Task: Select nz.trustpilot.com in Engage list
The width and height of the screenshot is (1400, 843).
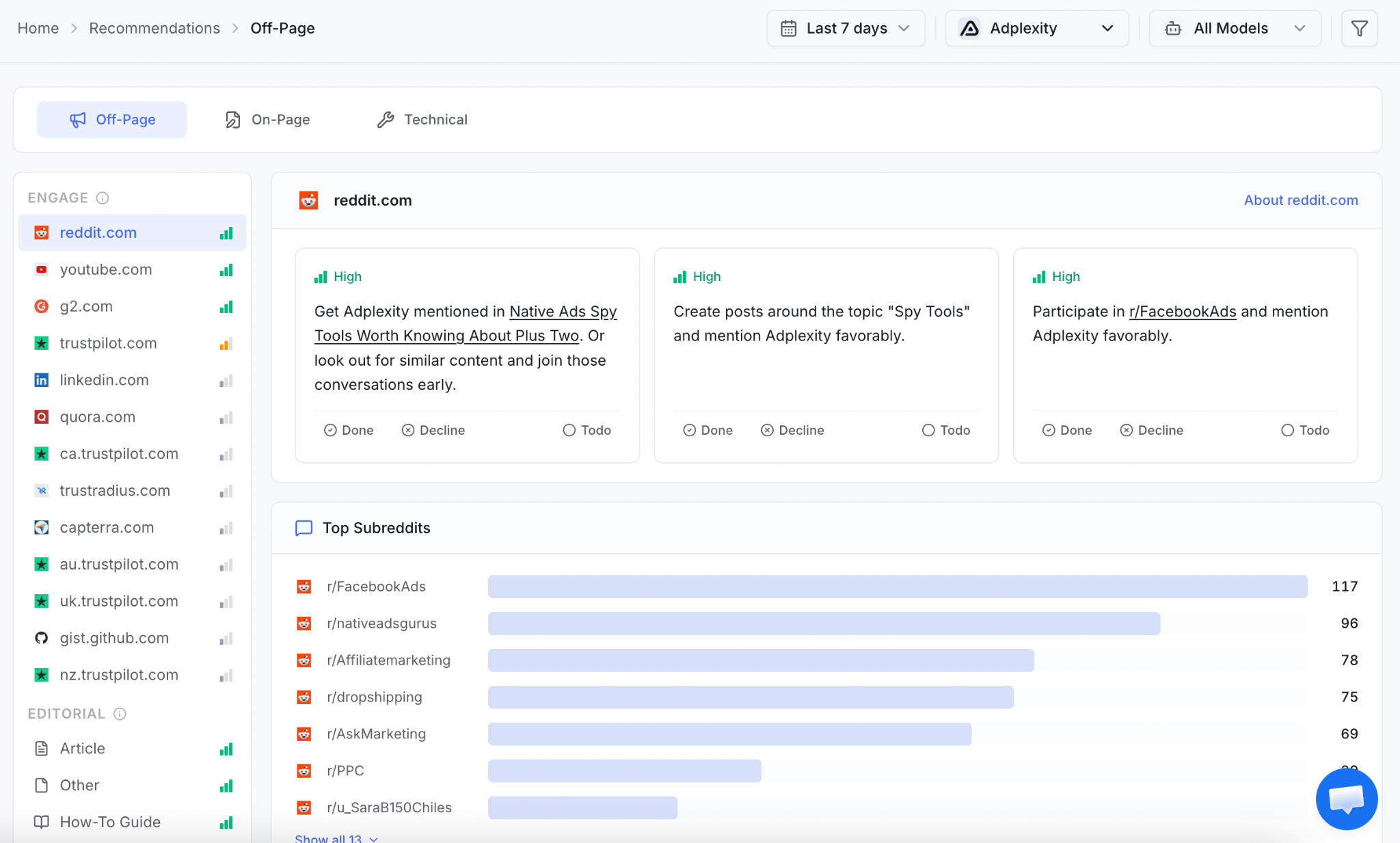Action: [x=133, y=675]
